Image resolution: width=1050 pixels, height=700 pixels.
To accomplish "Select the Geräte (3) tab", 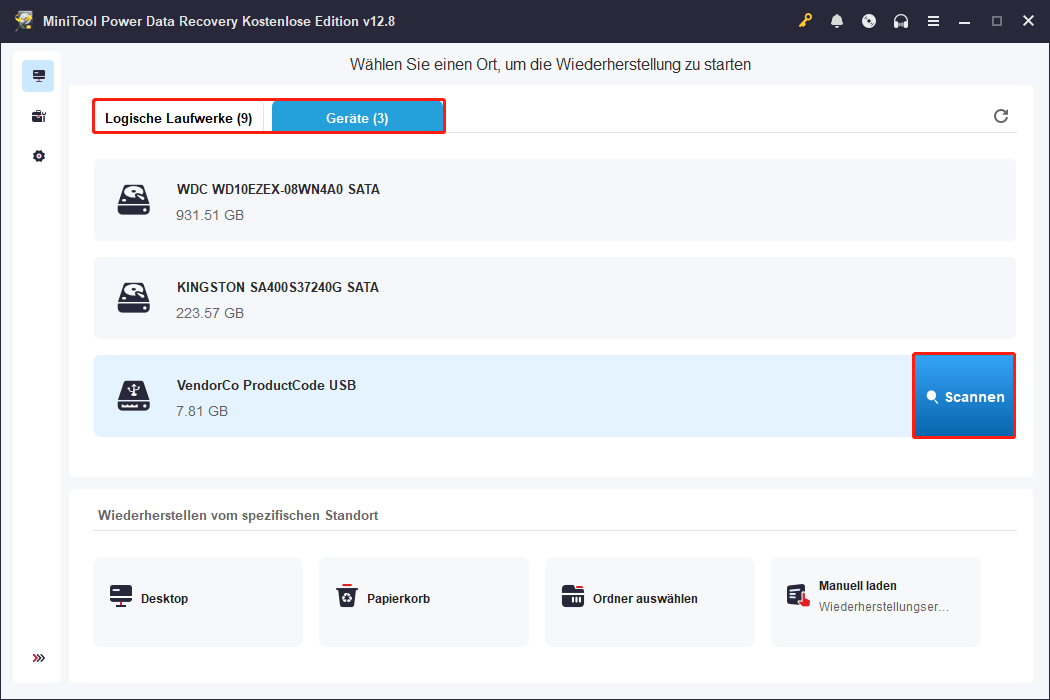I will coord(357,118).
